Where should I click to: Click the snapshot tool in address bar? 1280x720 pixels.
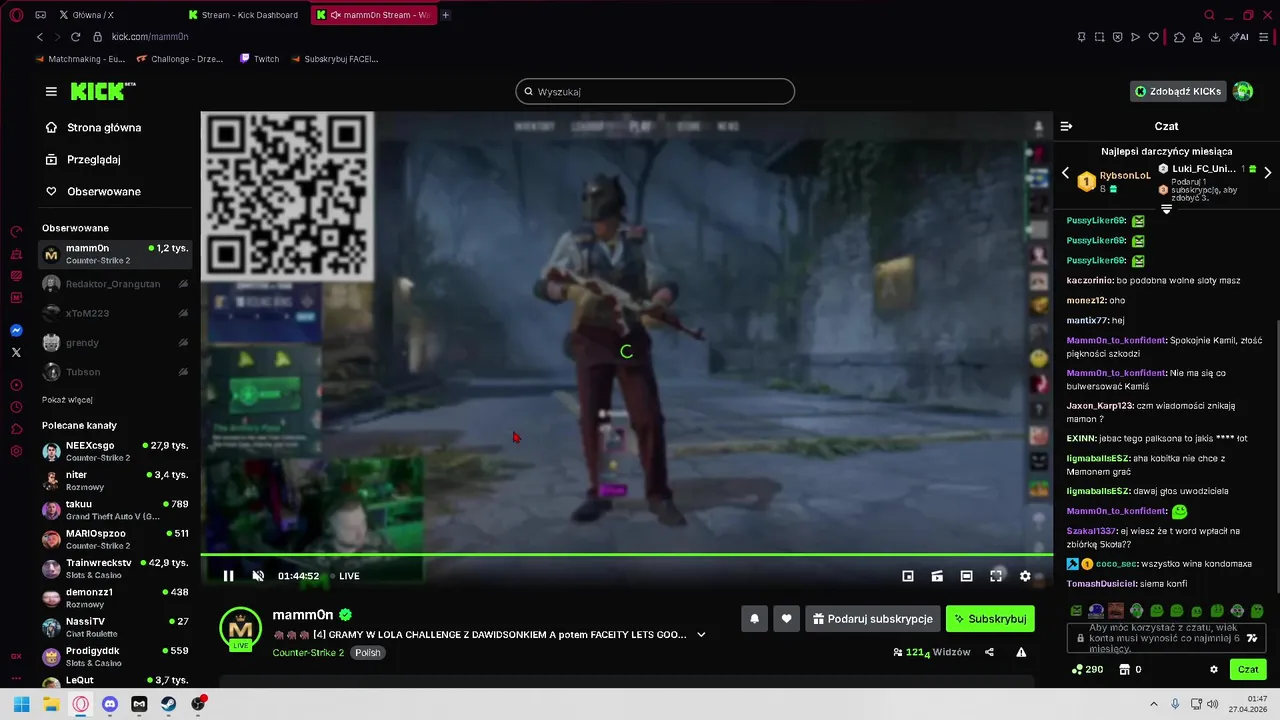pyautogui.click(x=1099, y=37)
